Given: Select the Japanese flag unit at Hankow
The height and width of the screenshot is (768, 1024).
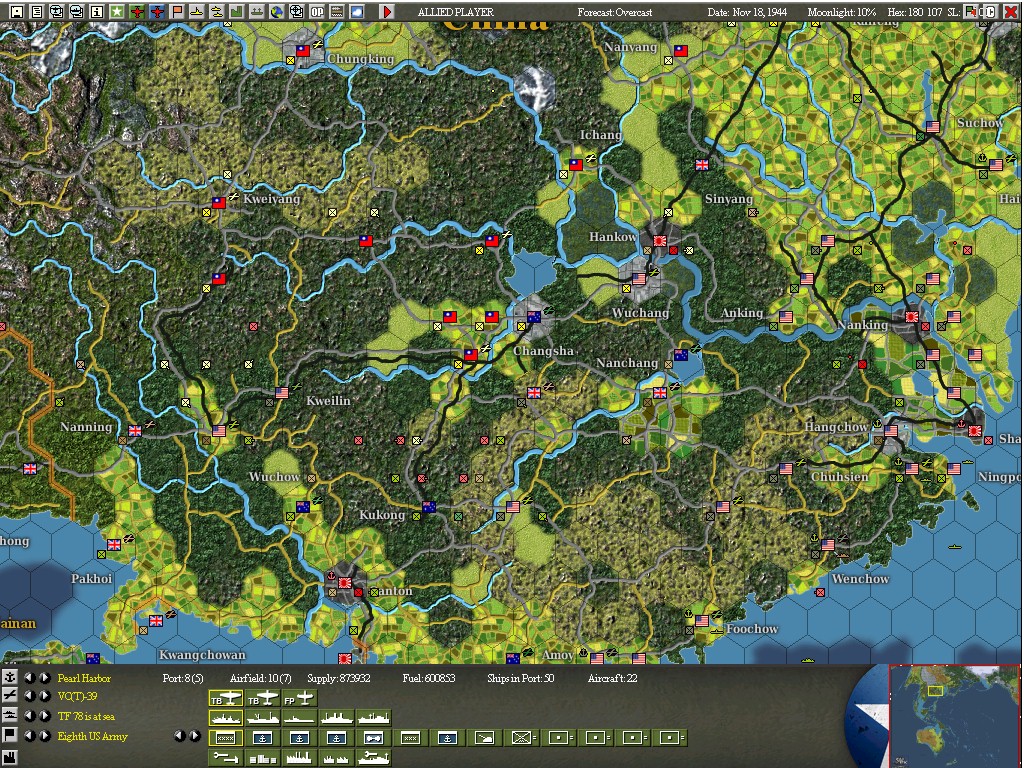Looking at the screenshot, I should 660,240.
